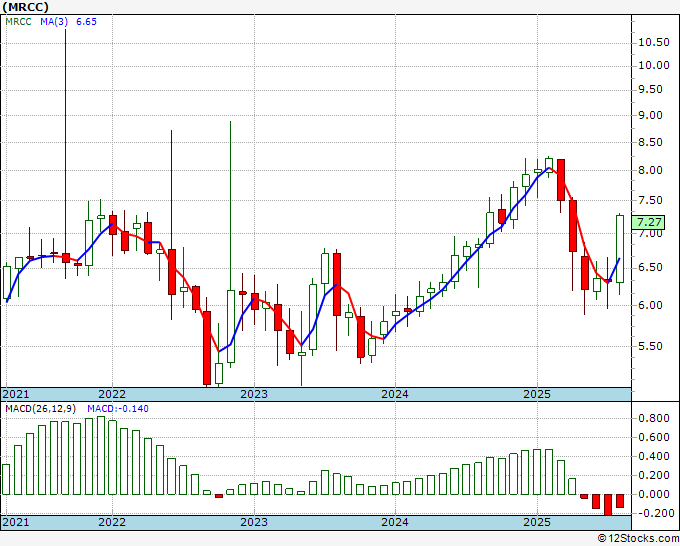
Task: Click the 8.00 price axis label
Action: 650,170
